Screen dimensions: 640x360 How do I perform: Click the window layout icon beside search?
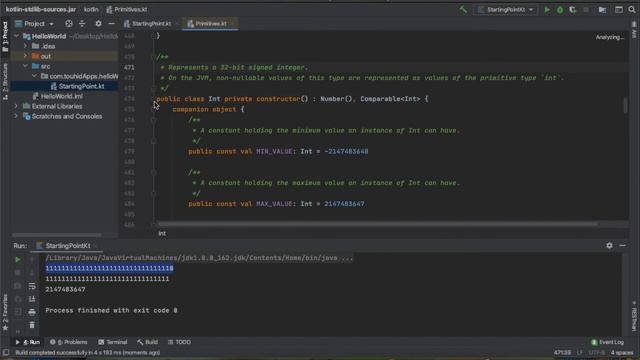coord(619,9)
